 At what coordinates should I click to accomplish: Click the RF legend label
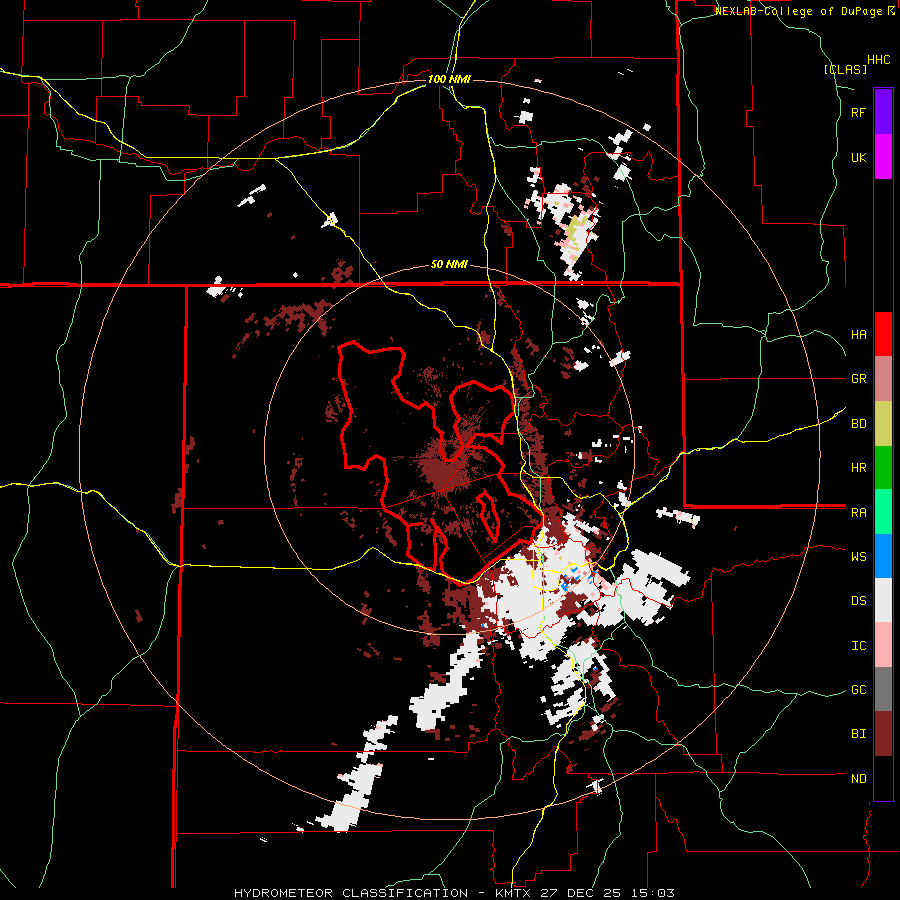(858, 112)
